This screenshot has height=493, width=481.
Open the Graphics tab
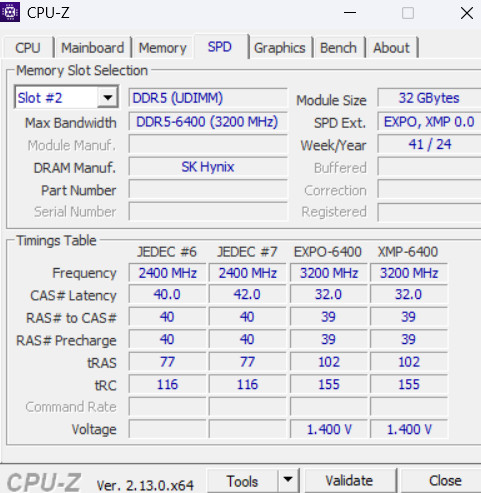[x=280, y=48]
